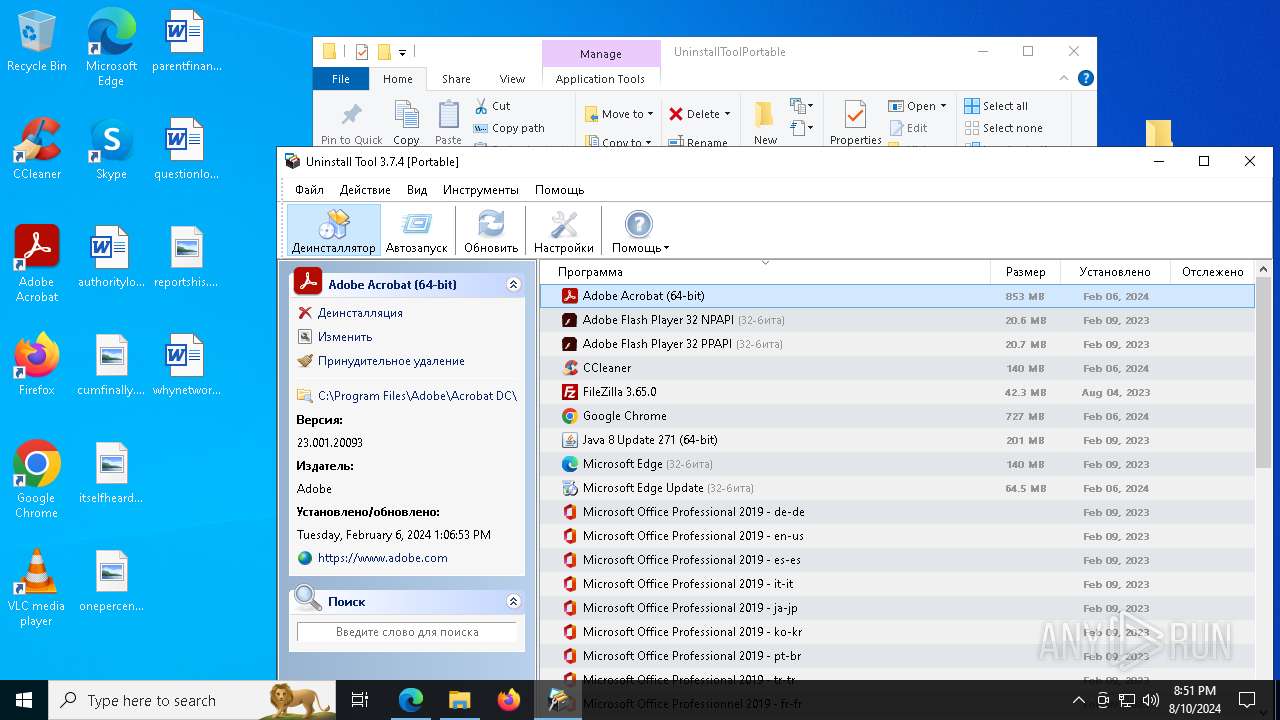Viewport: 1280px width, 720px height.
Task: Open the CCleaner desktop shortcut
Action: point(37,150)
